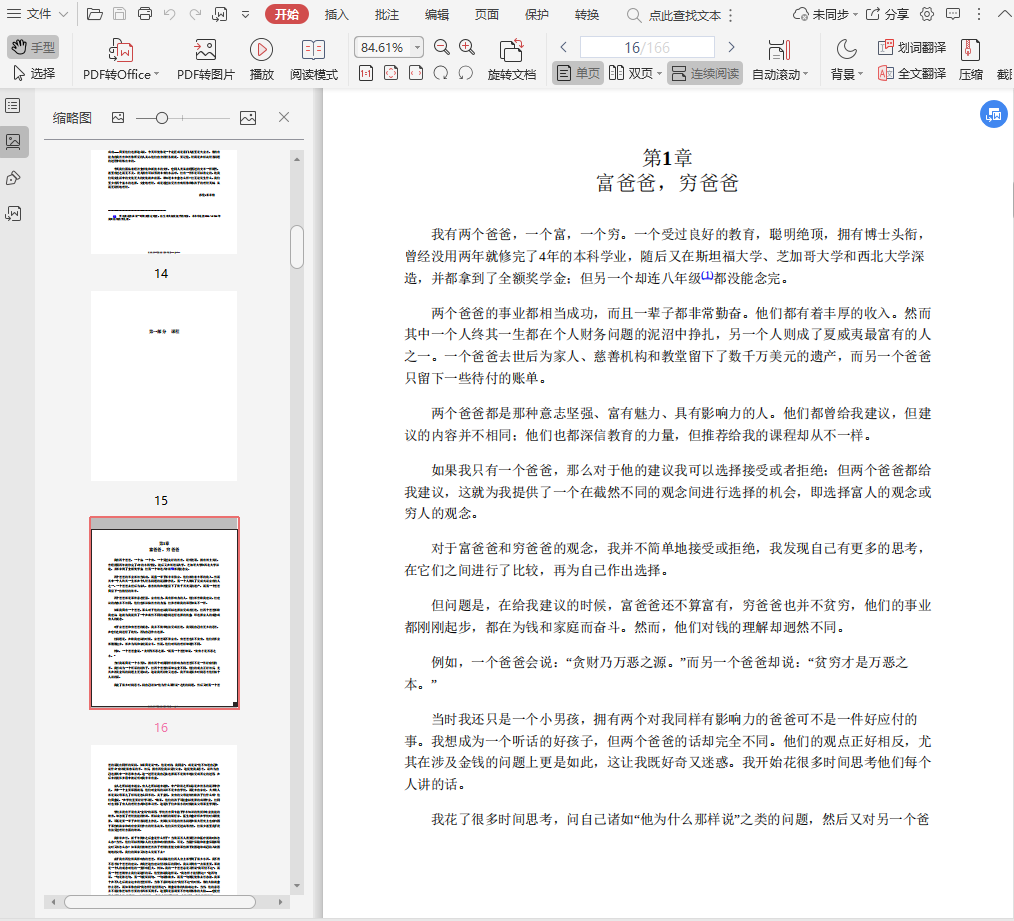Enable 划词翻译 word translation
The image size is (1014, 921).
click(912, 47)
